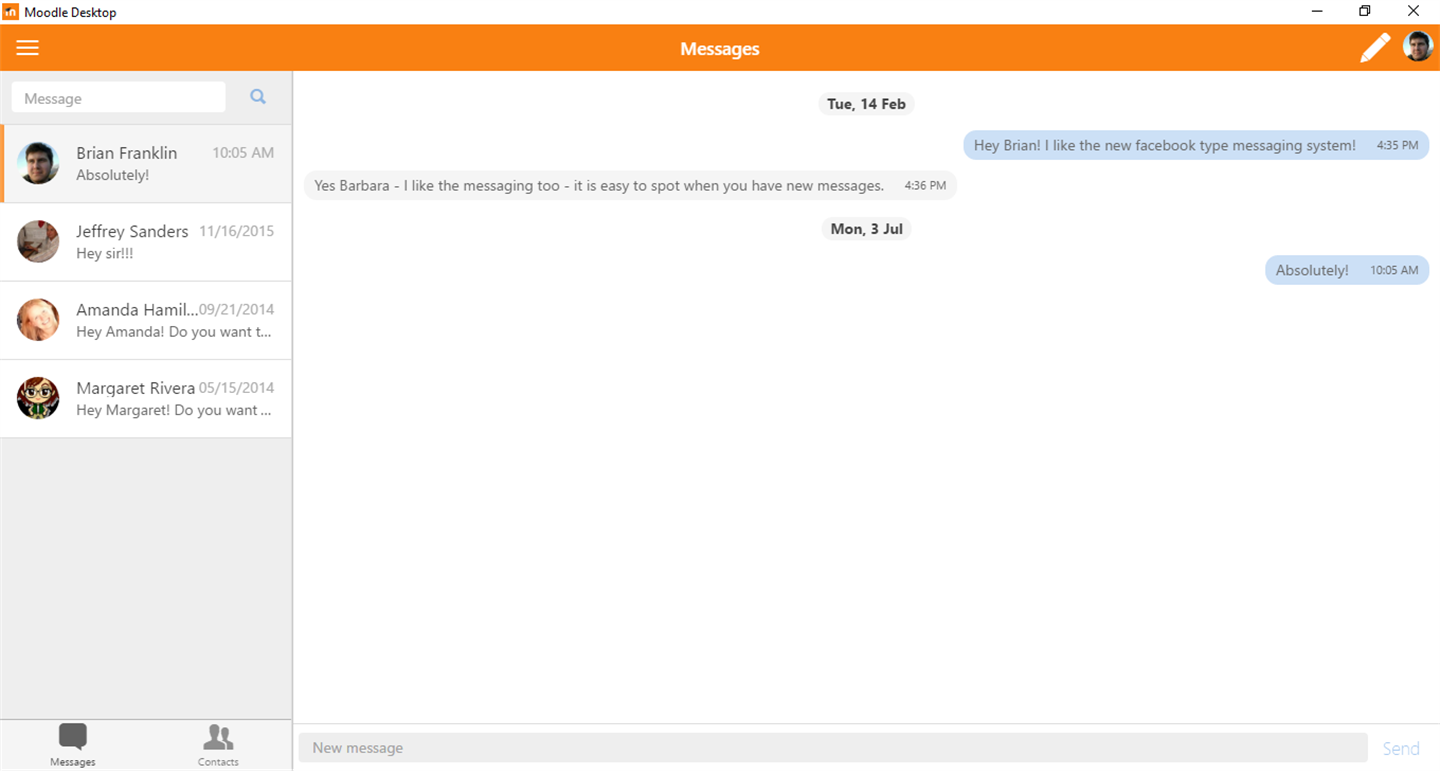Click the 11/16/2015 date in the list
This screenshot has width=1440, height=771.
click(236, 231)
